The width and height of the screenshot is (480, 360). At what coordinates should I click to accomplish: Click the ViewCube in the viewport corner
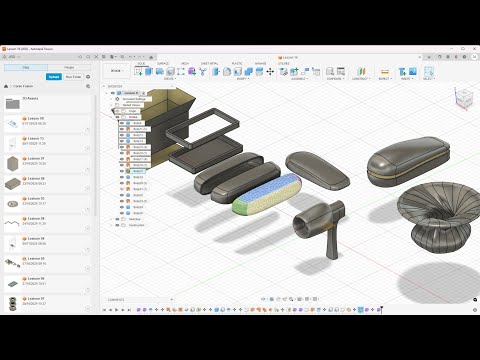pyautogui.click(x=463, y=98)
